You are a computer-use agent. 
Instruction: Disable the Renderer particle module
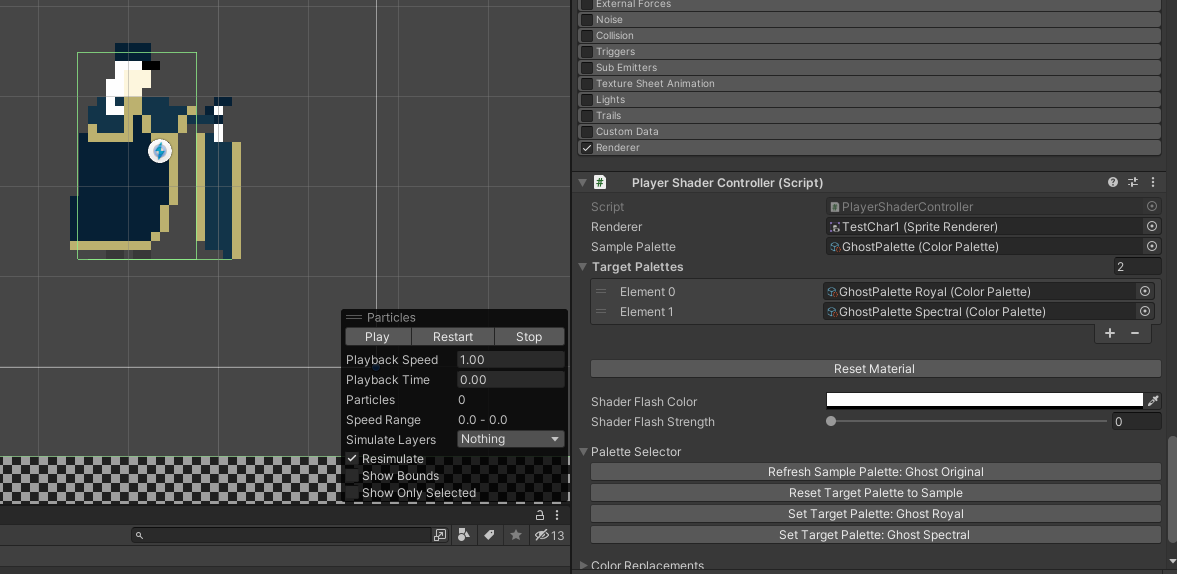pyautogui.click(x=587, y=148)
